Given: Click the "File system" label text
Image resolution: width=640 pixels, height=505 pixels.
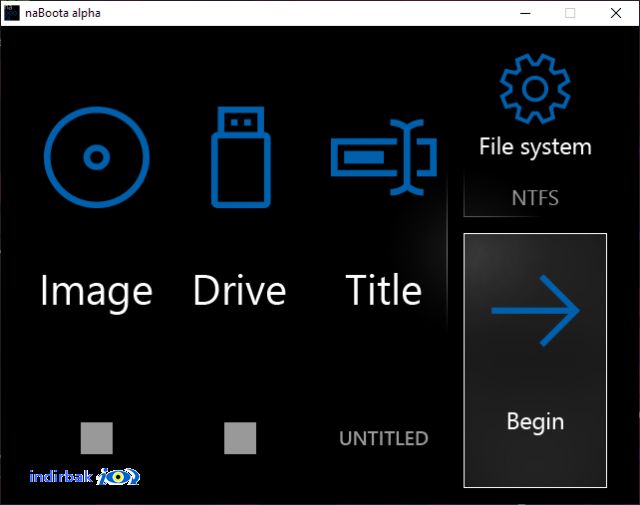Looking at the screenshot, I should coord(535,147).
